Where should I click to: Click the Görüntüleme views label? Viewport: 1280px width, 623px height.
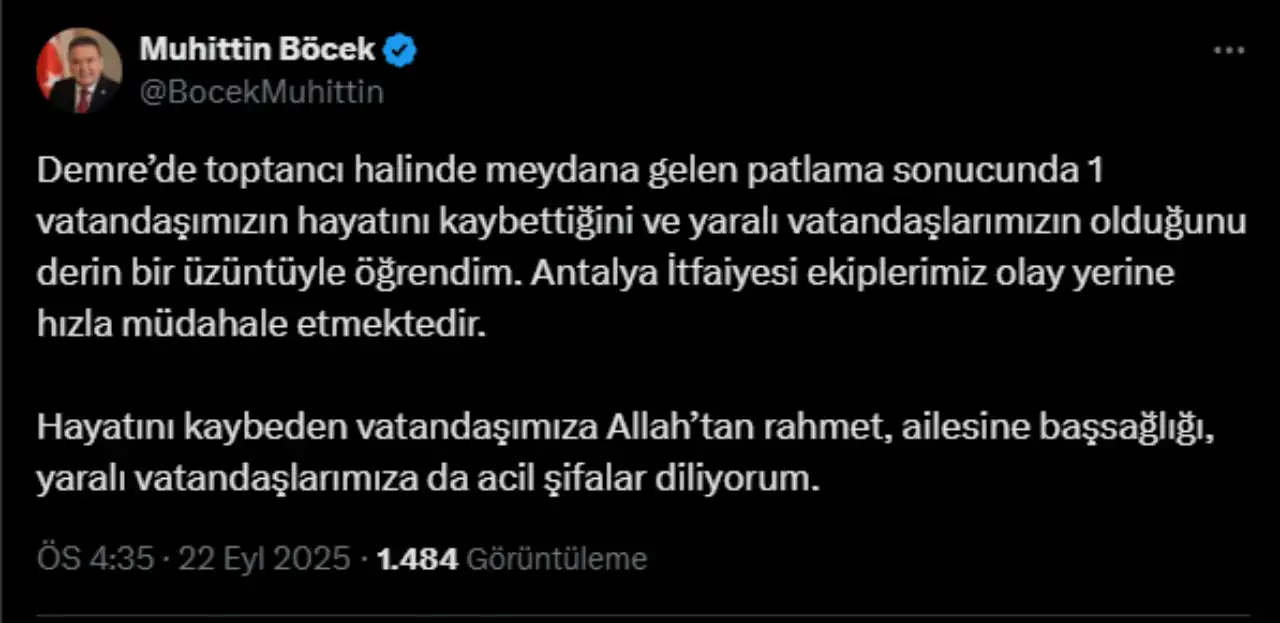557,559
